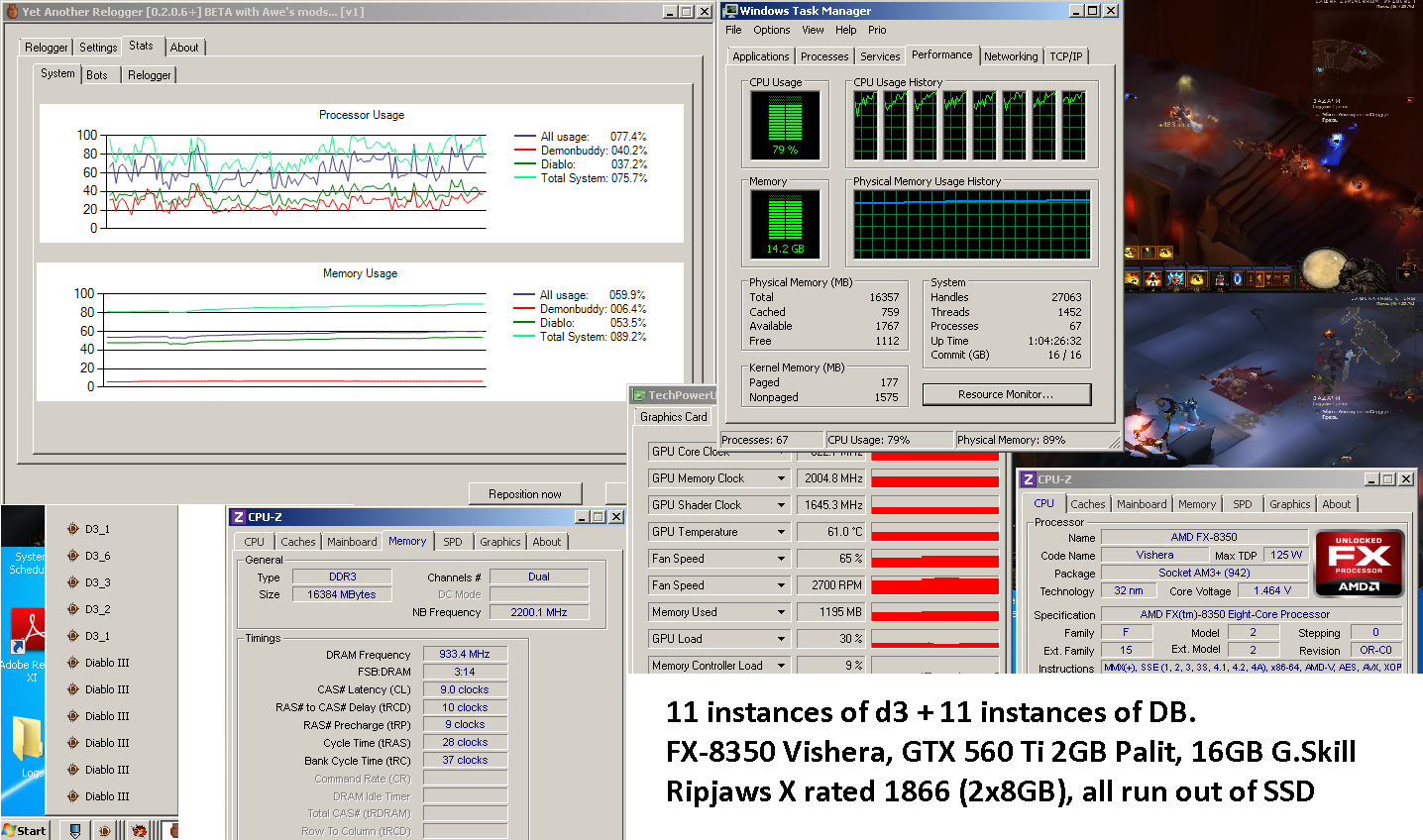Click NB Frequency value 2200.1 MHz
Screen dimensions: 1423x840
click(539, 612)
